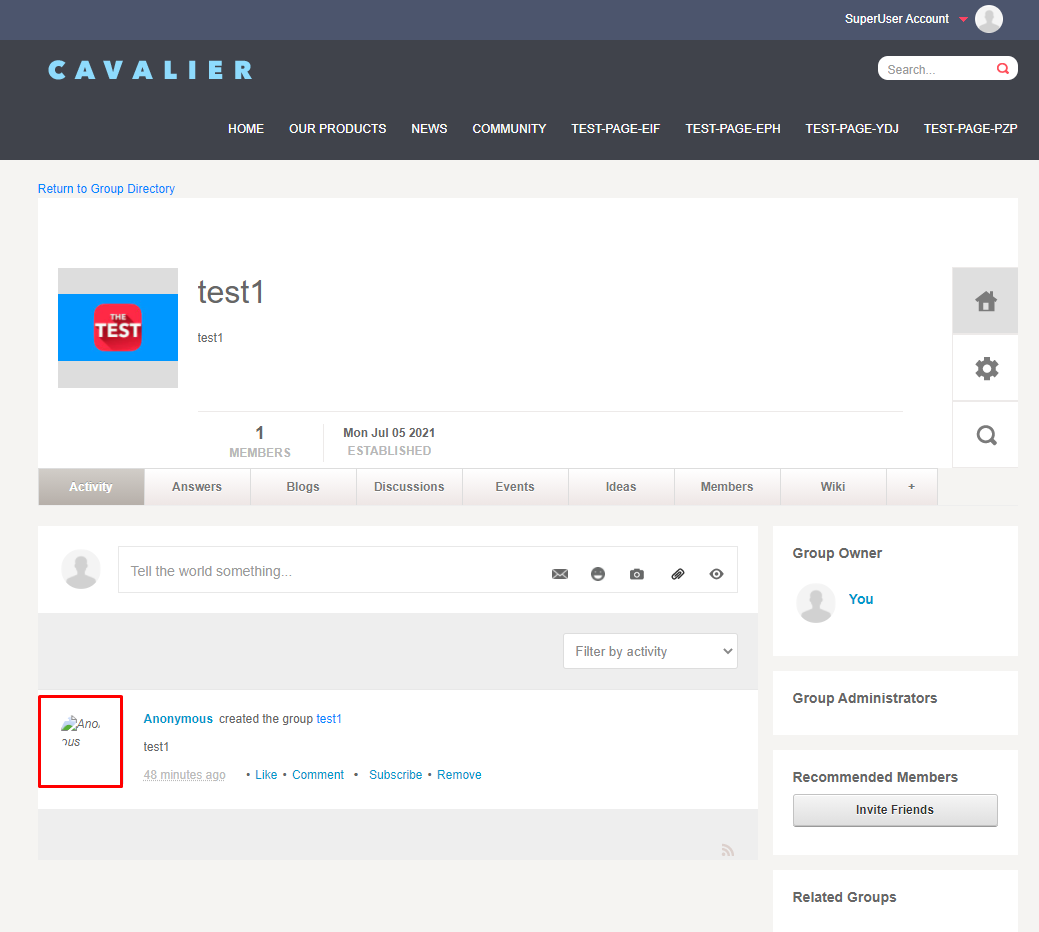Switch to the Discussions tab
1039x932 pixels.
[409, 486]
